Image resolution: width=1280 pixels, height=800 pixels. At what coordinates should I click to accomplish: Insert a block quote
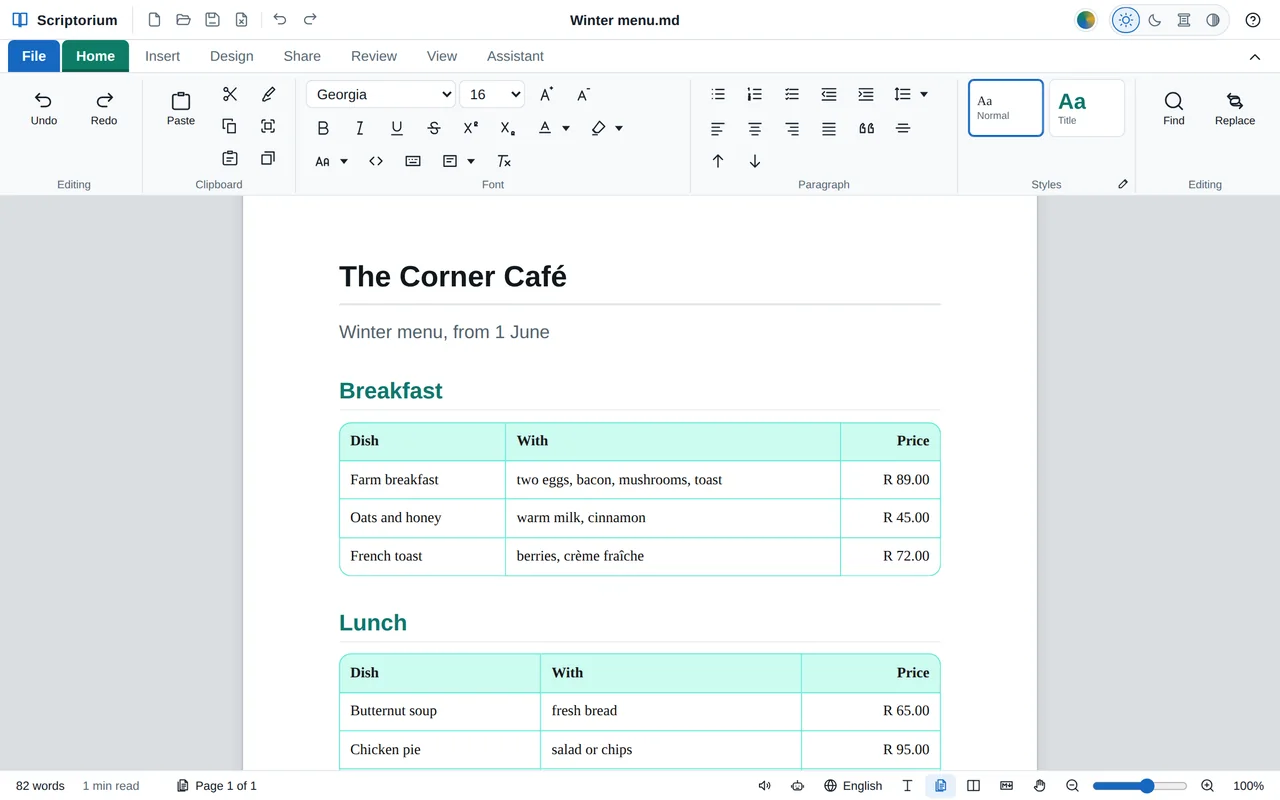(866, 128)
